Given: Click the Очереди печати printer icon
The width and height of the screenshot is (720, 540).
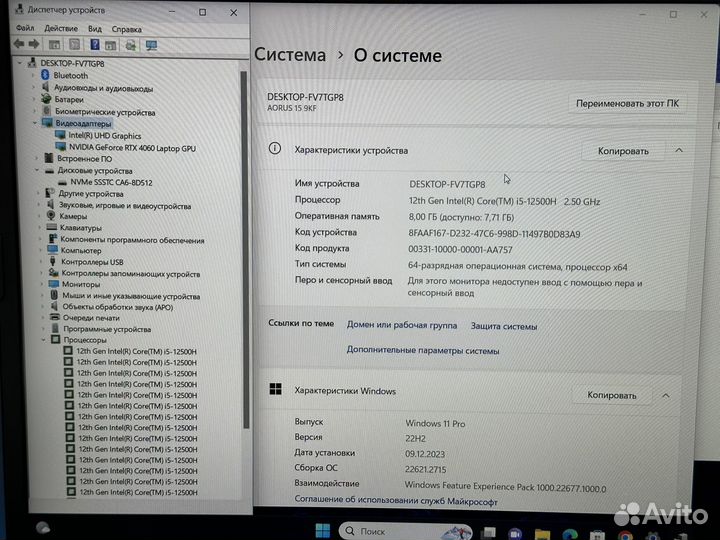Looking at the screenshot, I should point(55,317).
